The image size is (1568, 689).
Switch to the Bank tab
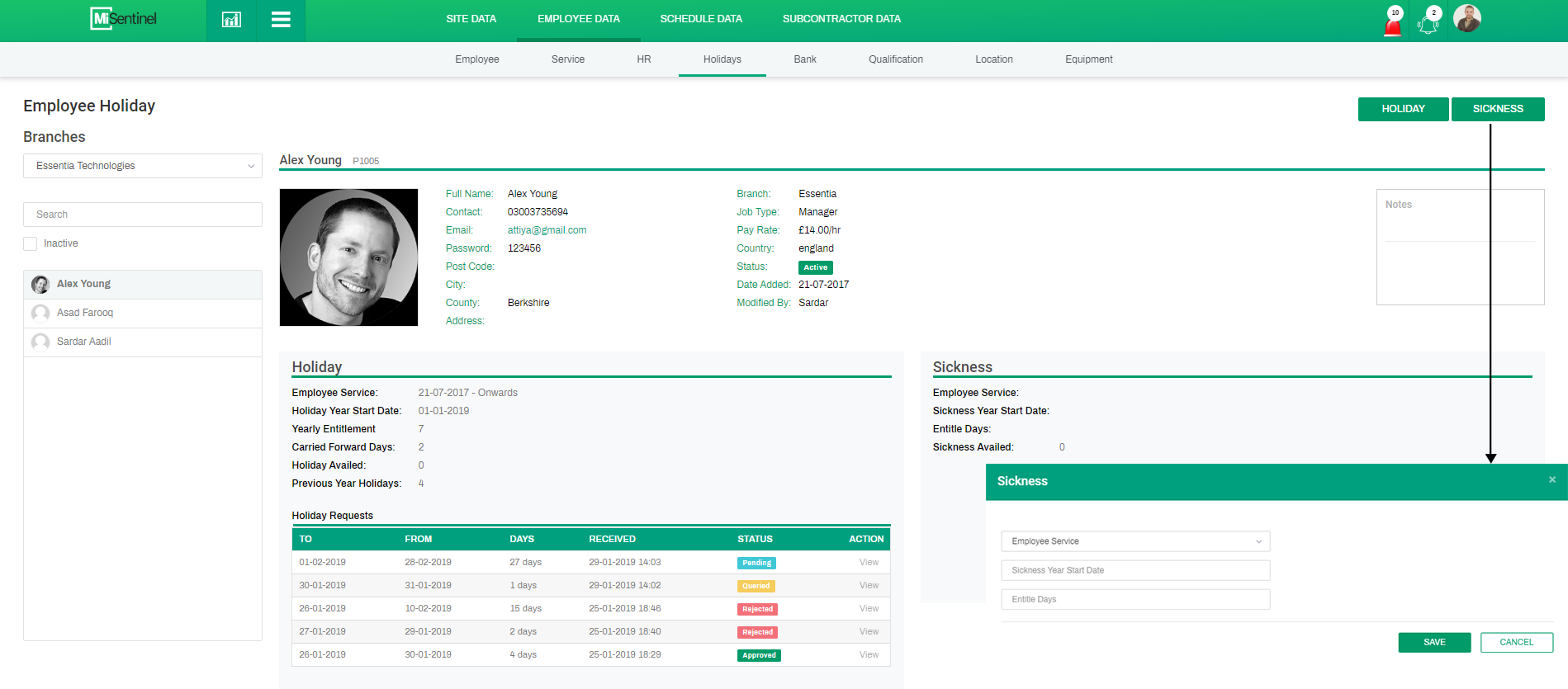coord(805,59)
